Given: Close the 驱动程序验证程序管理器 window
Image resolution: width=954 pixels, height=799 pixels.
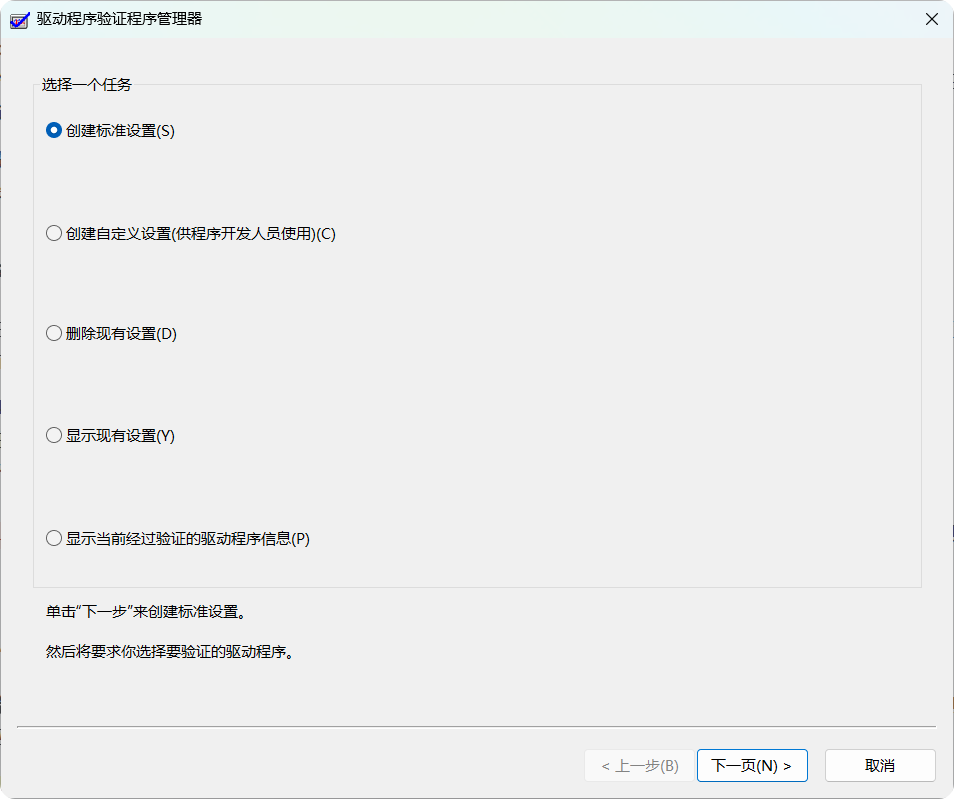Looking at the screenshot, I should [x=931, y=19].
